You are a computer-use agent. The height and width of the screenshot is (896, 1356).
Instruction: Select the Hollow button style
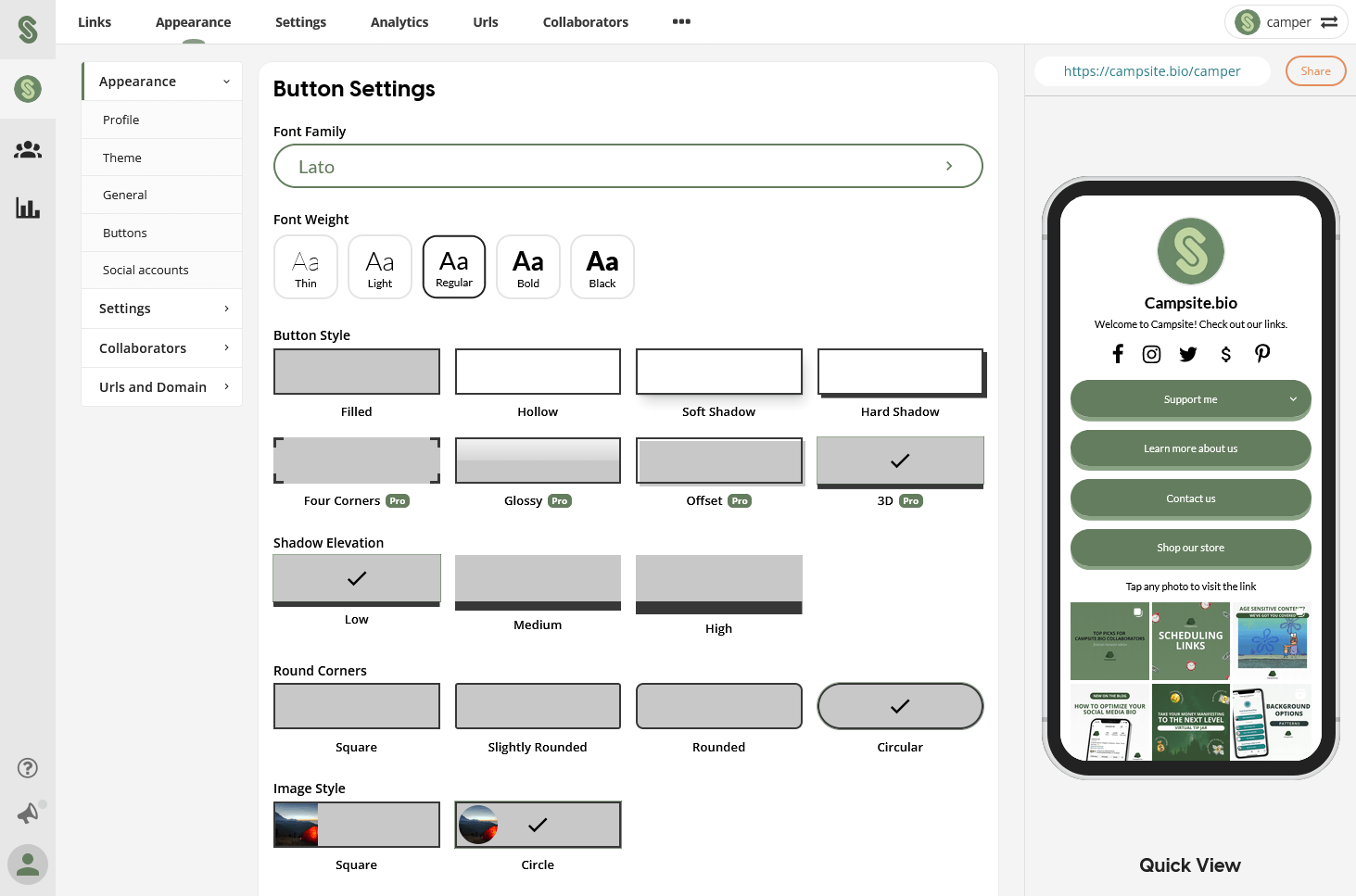pos(538,372)
